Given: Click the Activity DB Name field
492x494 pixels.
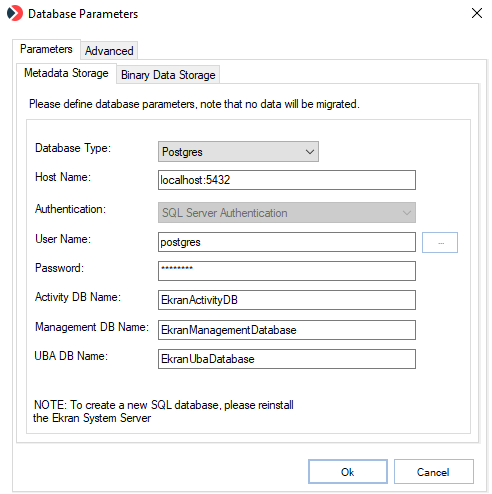Looking at the screenshot, I should pos(287,300).
